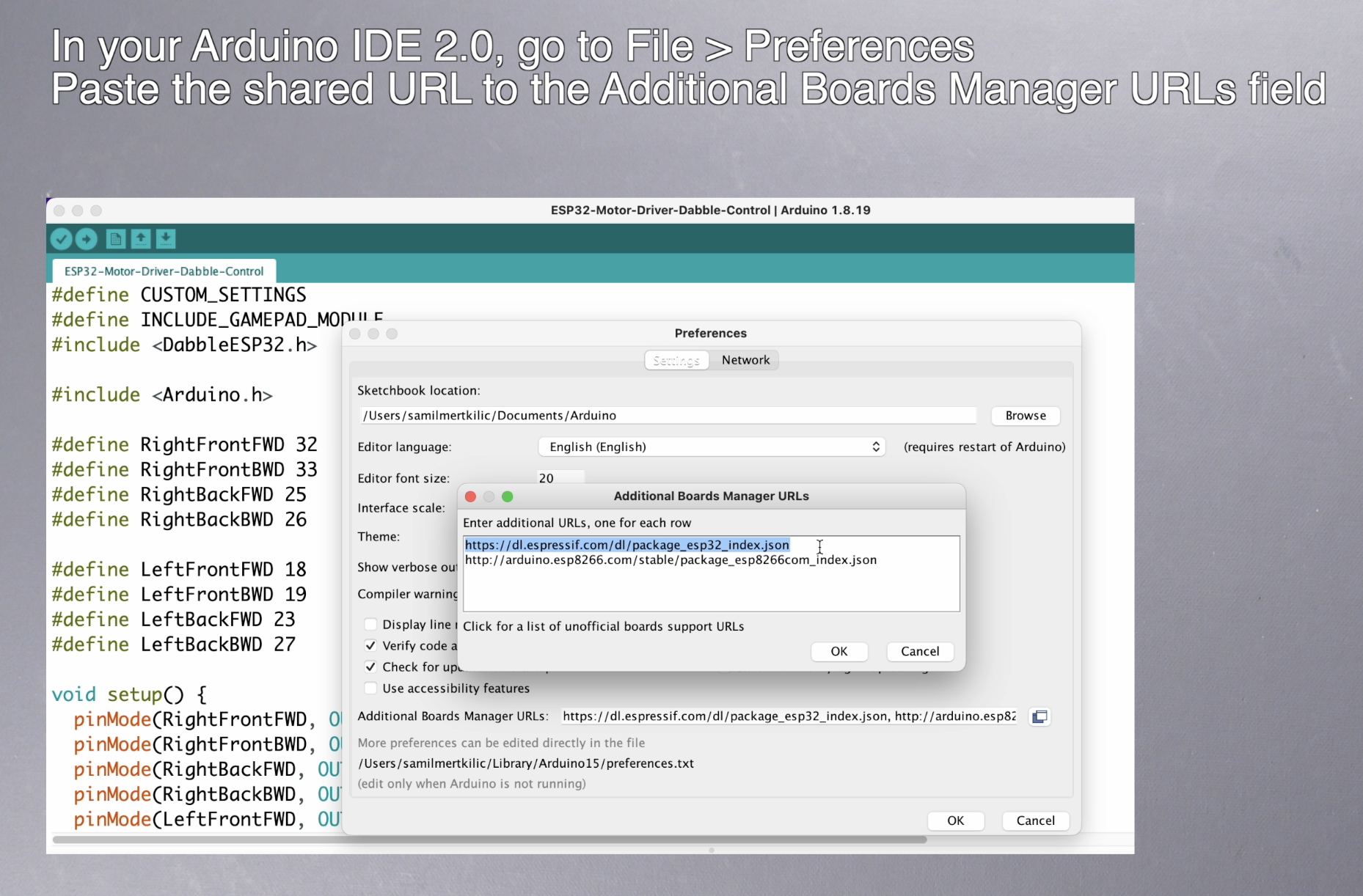Toggle Verify code after upload checkbox
The width and height of the screenshot is (1363, 896).
370,645
